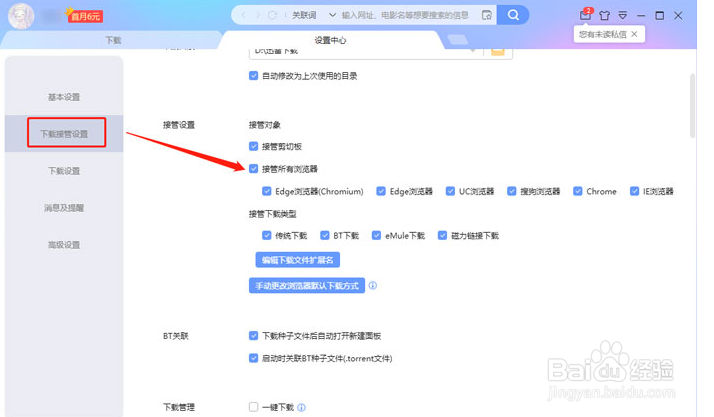Go back with the left arrow
Viewport: 714px width, 417px height.
pos(243,15)
